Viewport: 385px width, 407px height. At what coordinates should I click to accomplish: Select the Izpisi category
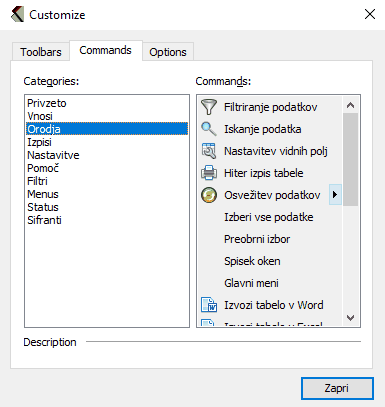point(107,142)
